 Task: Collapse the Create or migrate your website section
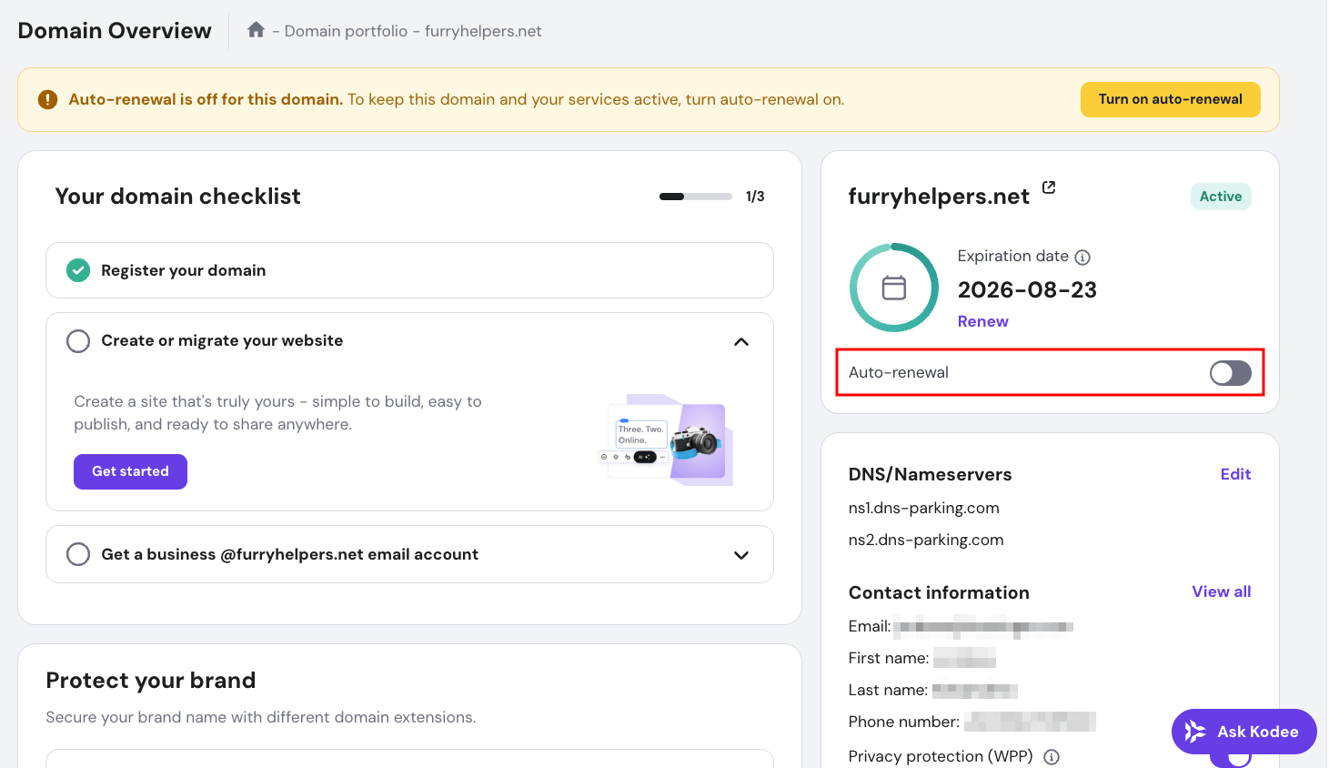coord(741,341)
